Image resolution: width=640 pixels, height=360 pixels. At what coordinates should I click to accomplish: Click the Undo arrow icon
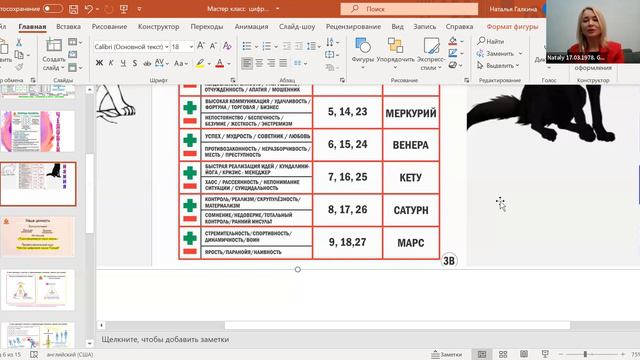[89, 9]
